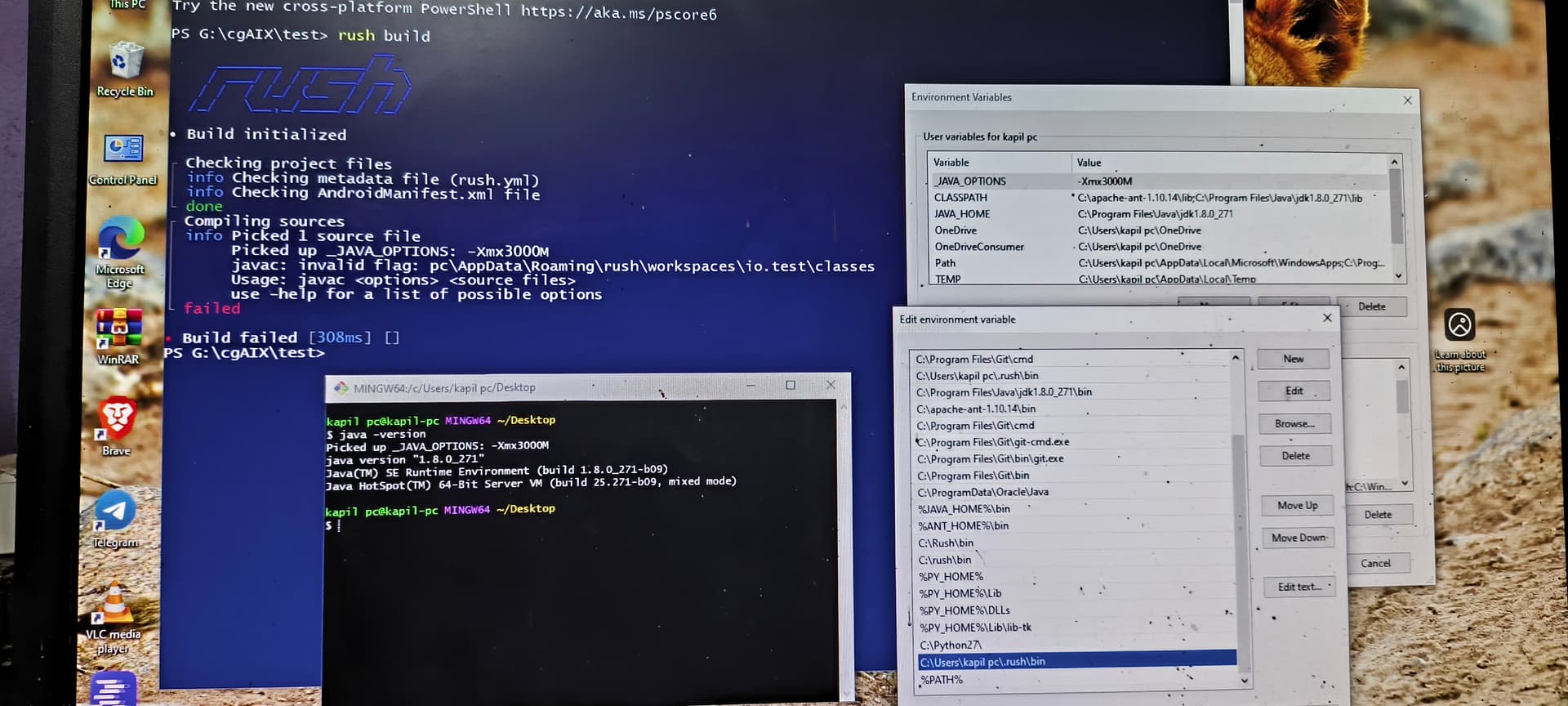Click the path list scrollbar down arrow
Image resolution: width=1568 pixels, height=706 pixels.
pos(1245,680)
